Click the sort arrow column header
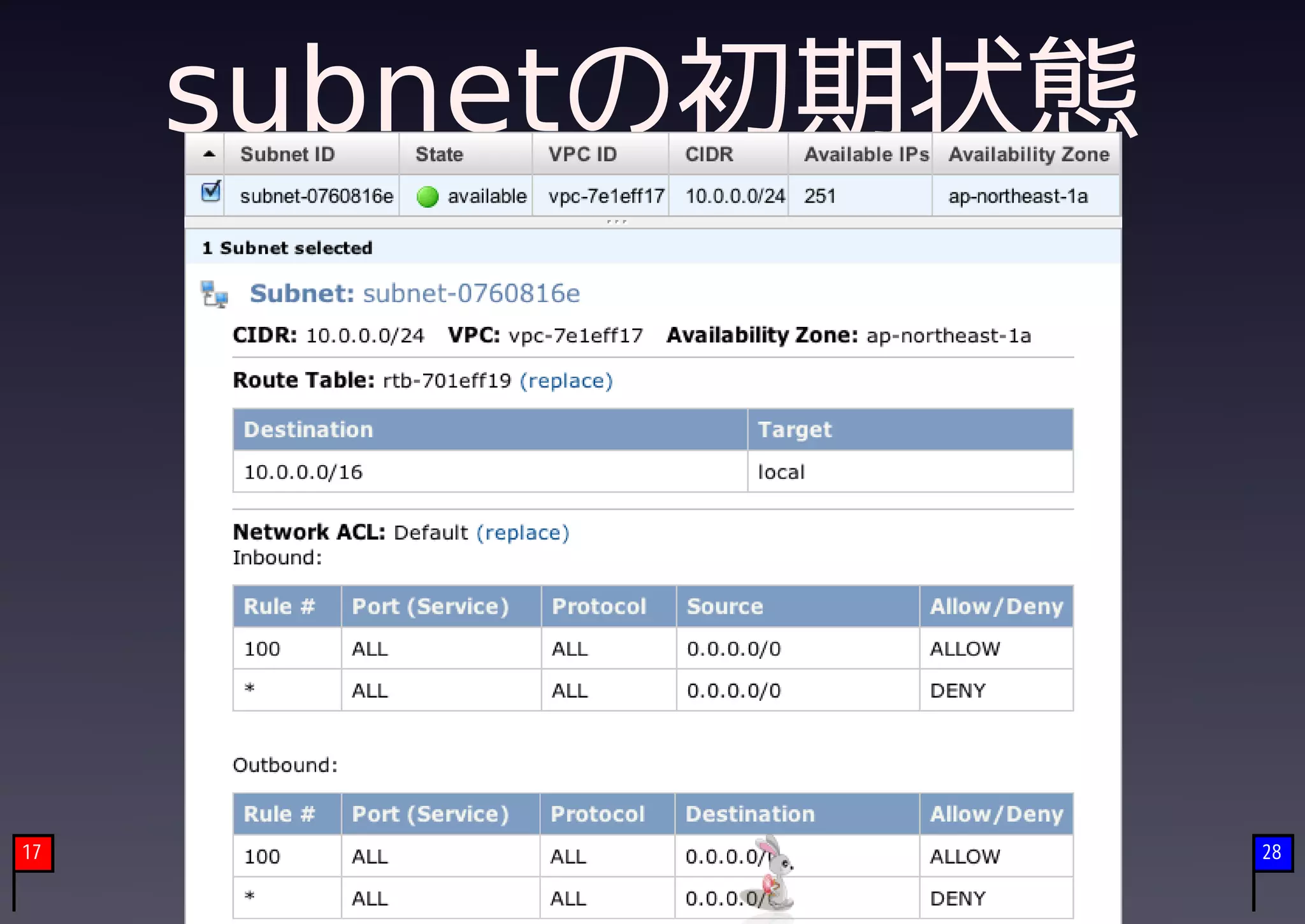 point(209,154)
